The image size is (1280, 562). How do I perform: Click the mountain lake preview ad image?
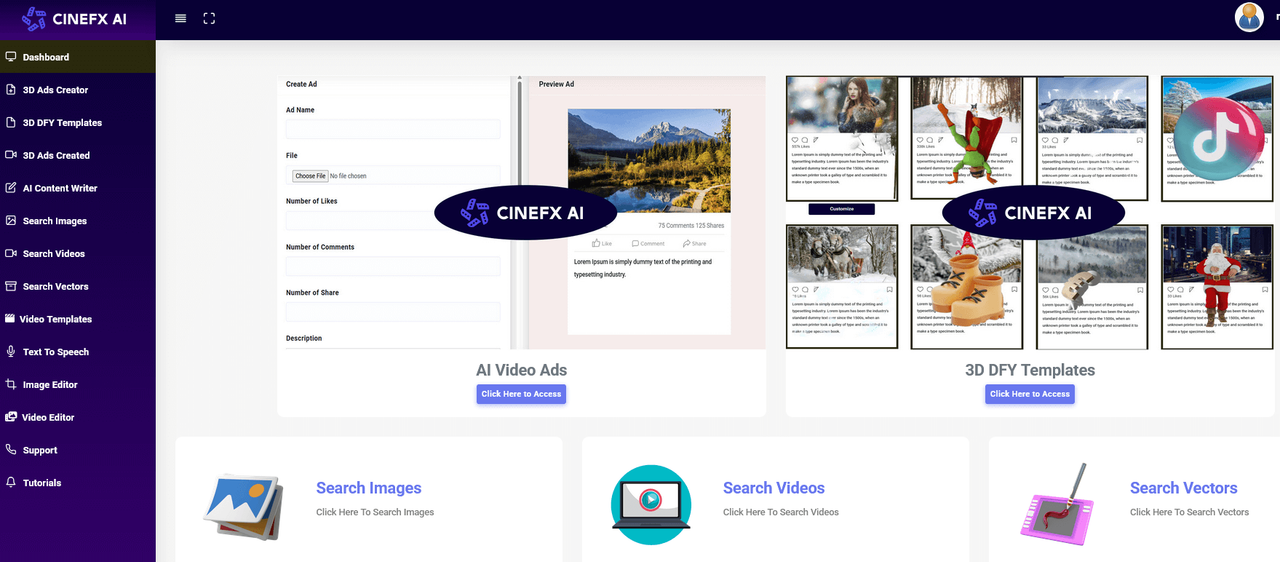649,161
